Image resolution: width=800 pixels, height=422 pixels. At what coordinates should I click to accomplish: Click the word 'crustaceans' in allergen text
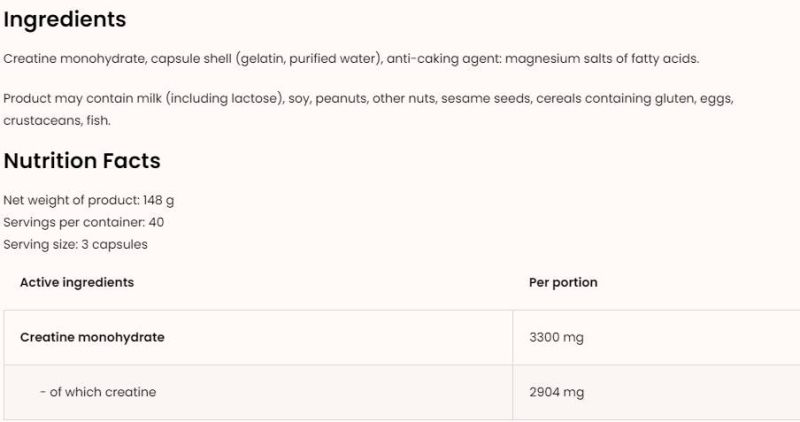point(39,121)
